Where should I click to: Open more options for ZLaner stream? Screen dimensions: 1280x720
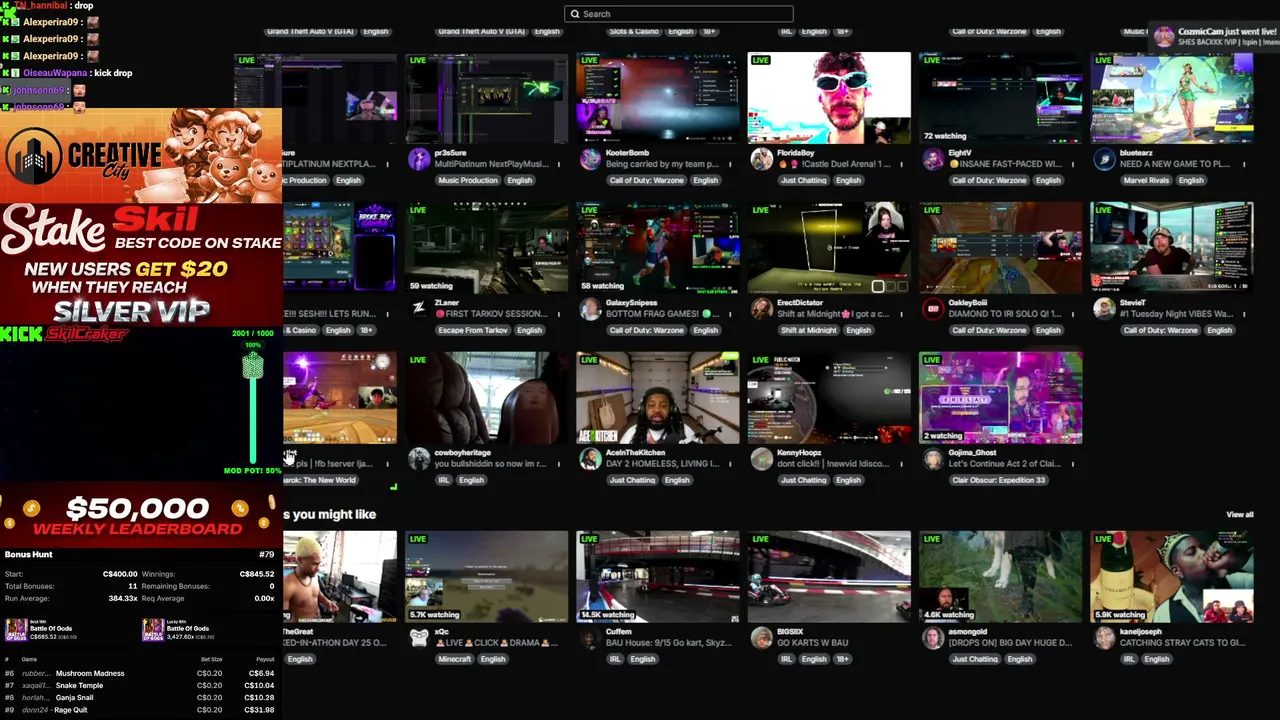pos(558,314)
